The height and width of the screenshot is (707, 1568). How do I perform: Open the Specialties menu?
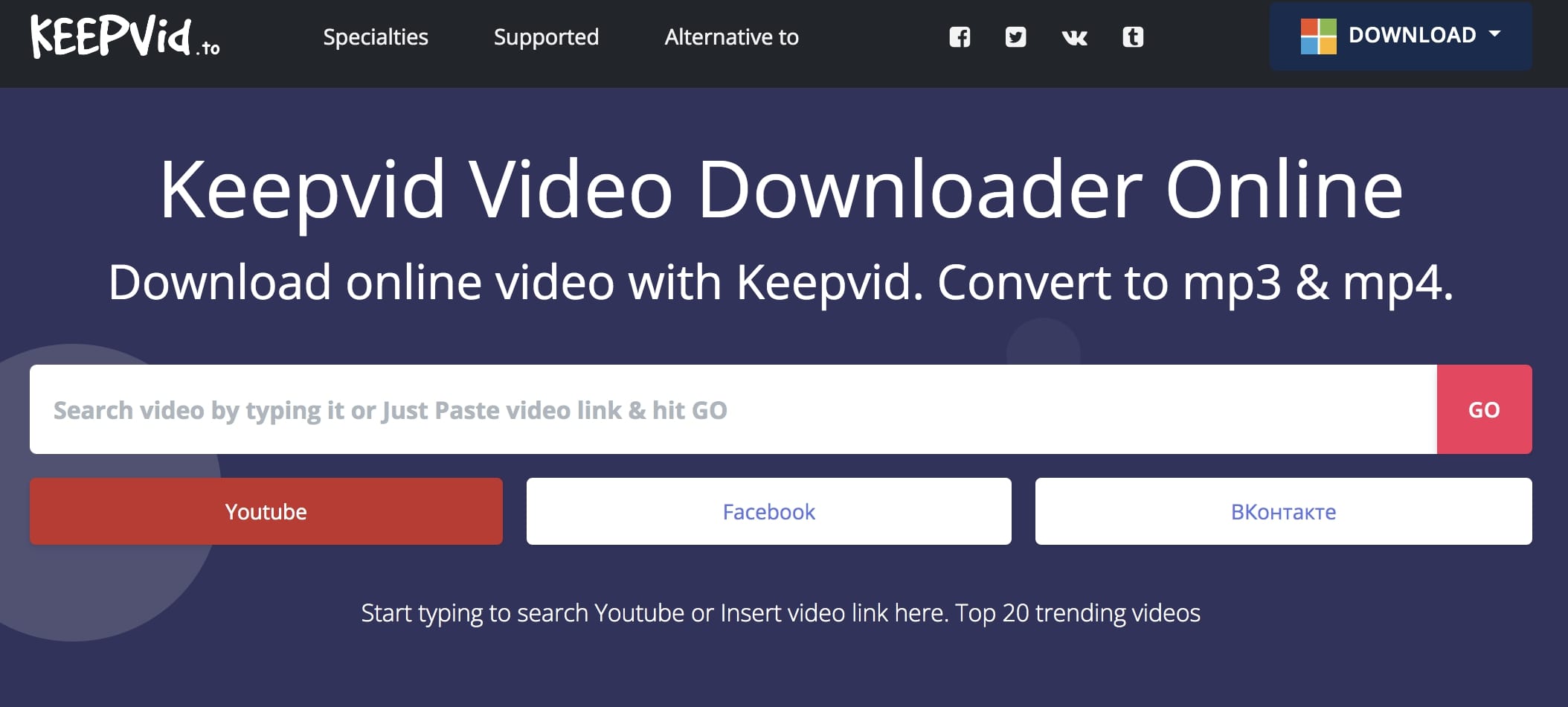pos(376,36)
